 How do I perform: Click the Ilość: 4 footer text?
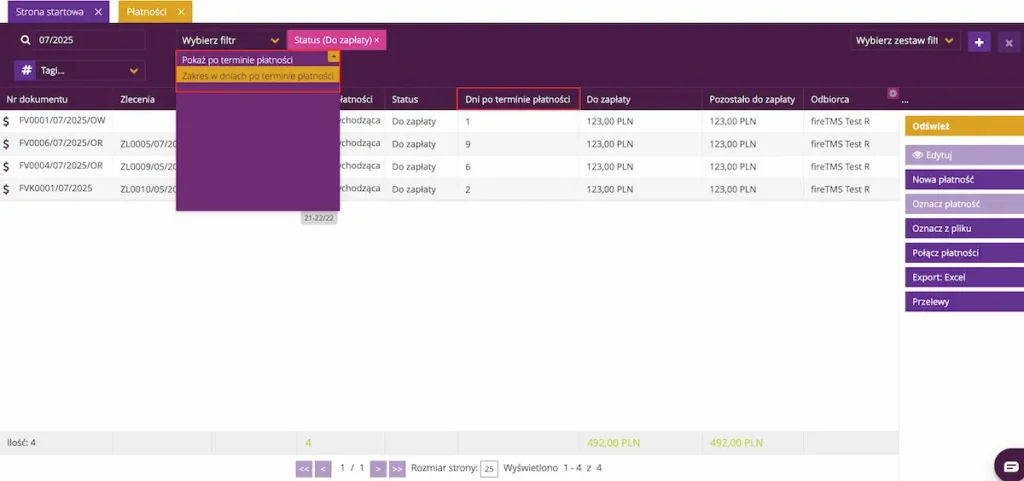click(21, 442)
